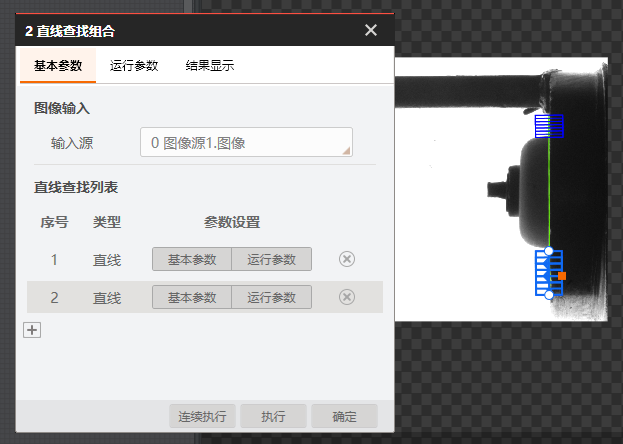
Task: Open the 输入源 dropdown
Action: pyautogui.click(x=246, y=143)
